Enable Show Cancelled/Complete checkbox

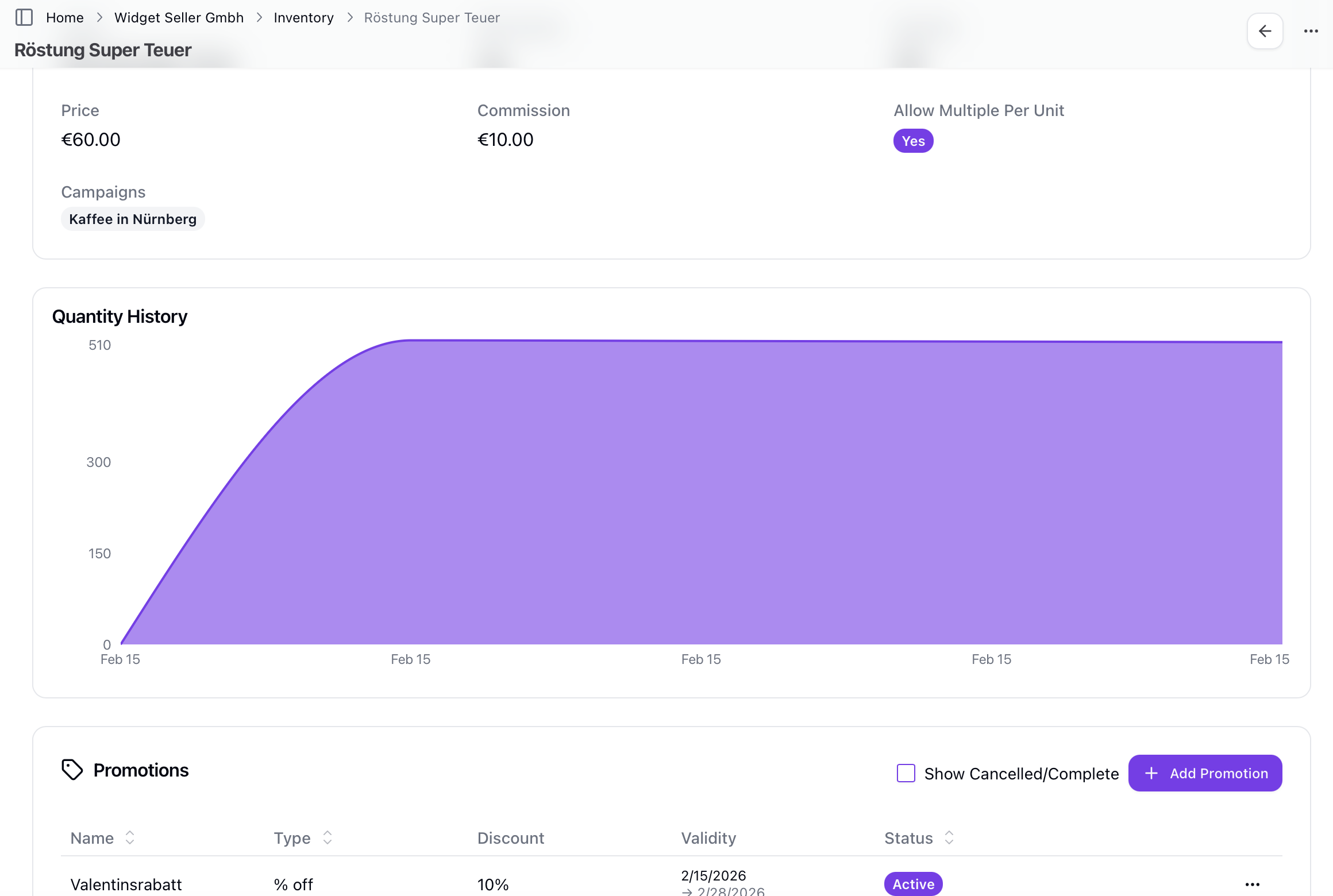pos(906,773)
